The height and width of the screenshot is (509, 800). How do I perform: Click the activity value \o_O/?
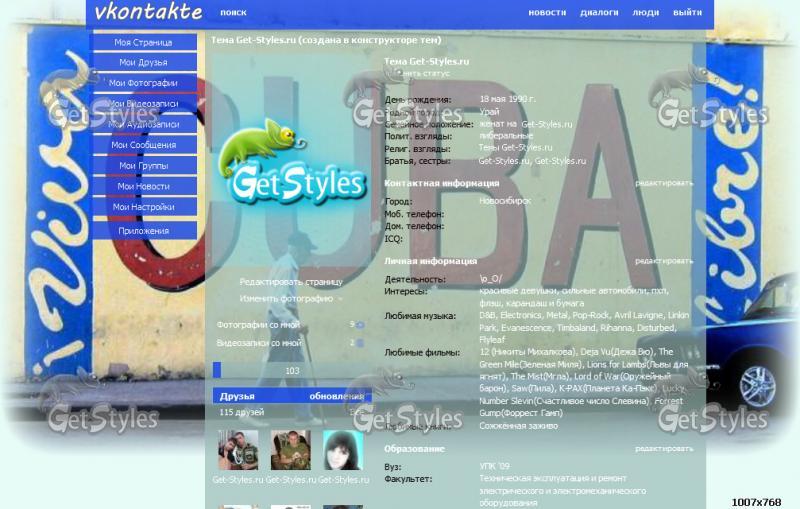(x=490, y=279)
